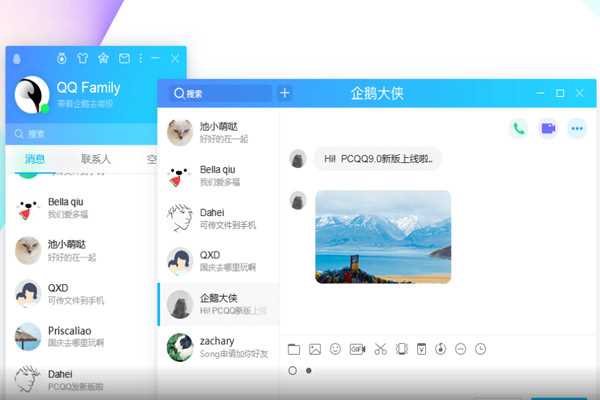Click the send file folder icon
Image resolution: width=600 pixels, height=400 pixels.
coord(294,349)
